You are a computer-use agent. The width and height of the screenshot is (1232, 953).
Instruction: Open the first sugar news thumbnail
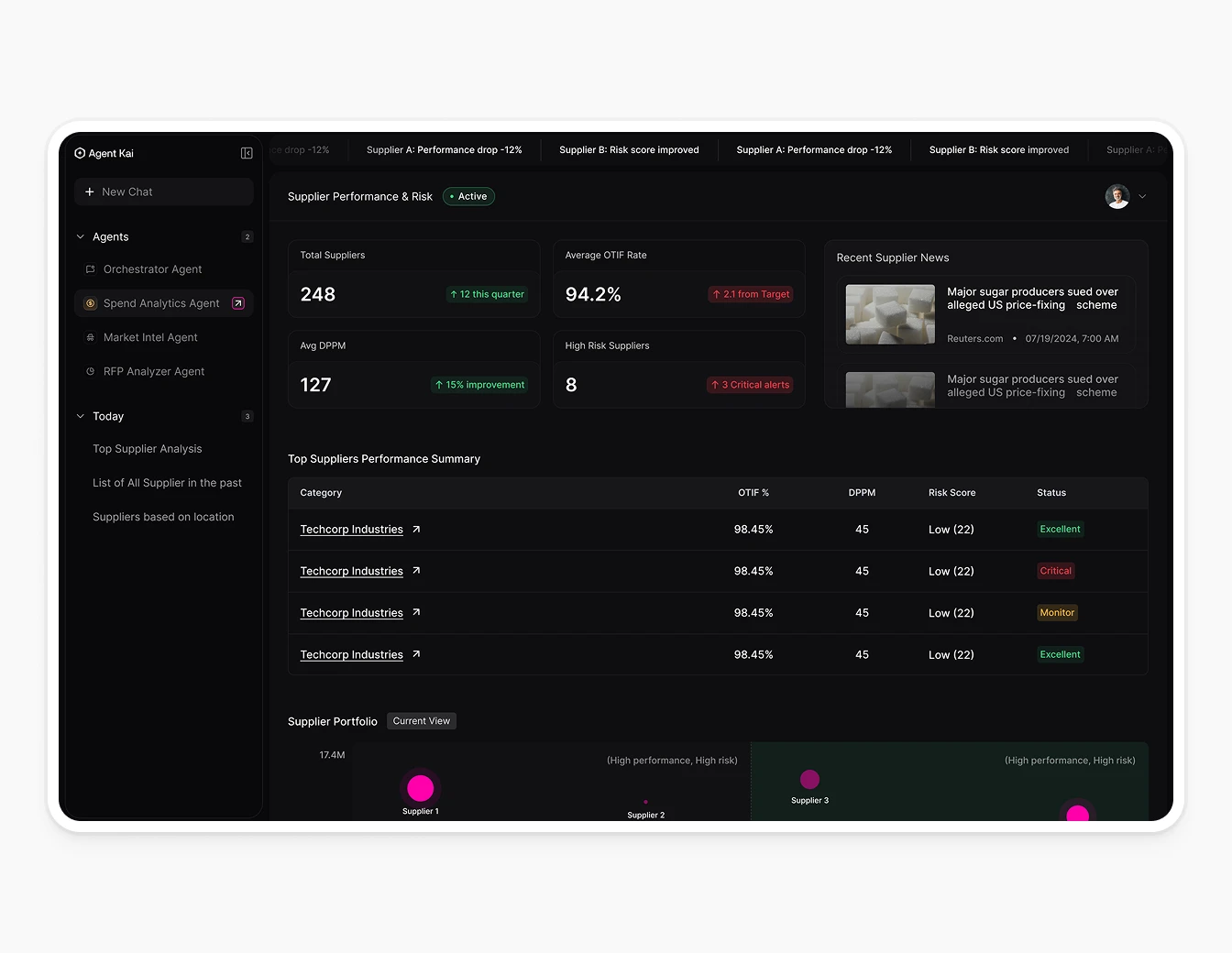(889, 314)
